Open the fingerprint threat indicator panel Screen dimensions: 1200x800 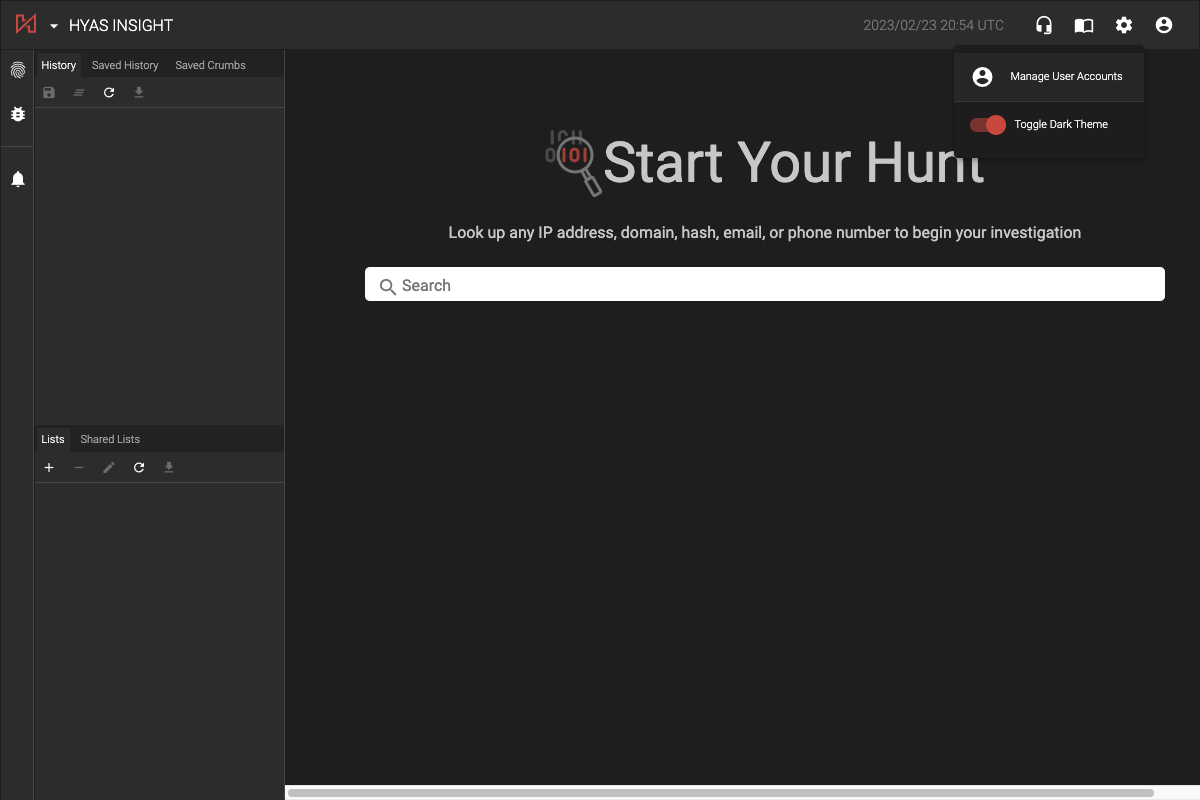[17, 70]
